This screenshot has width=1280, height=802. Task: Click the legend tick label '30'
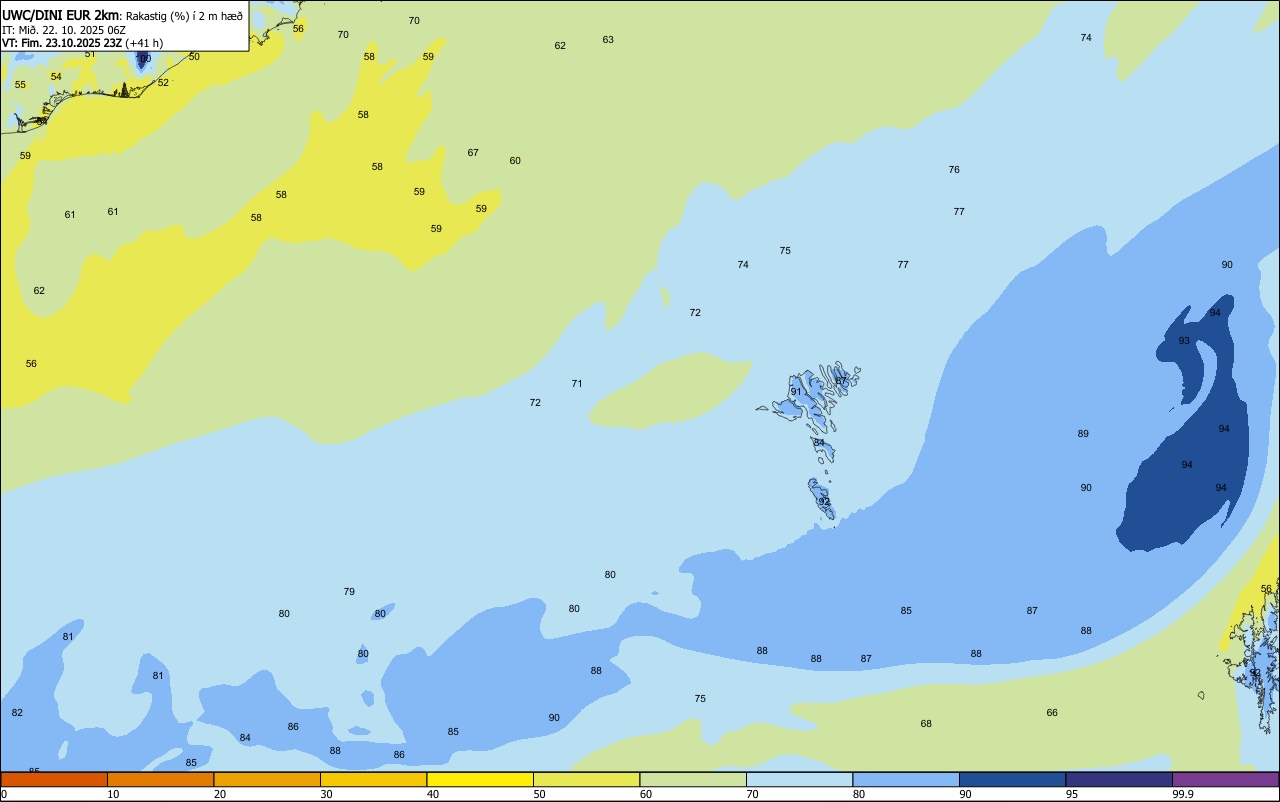coord(326,794)
